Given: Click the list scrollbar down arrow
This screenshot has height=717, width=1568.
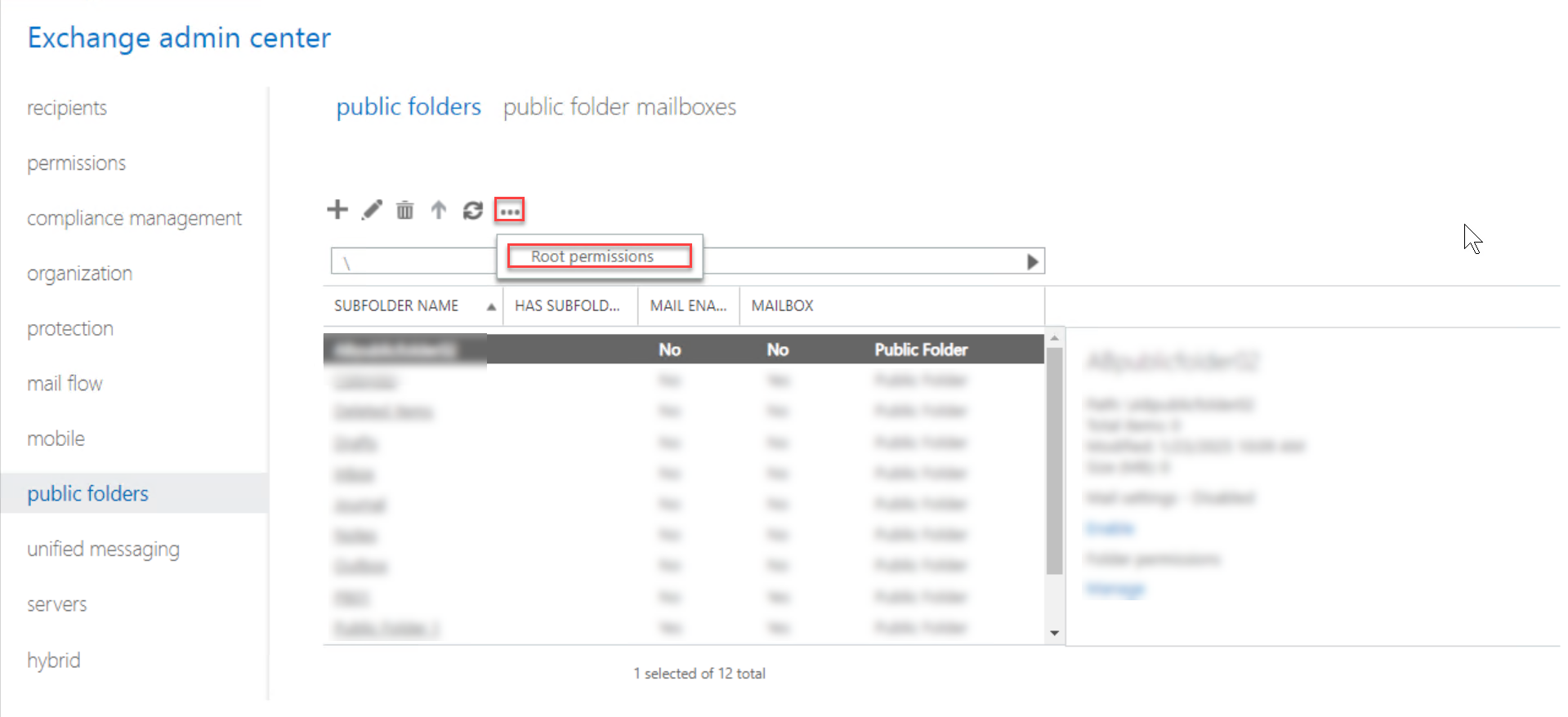Looking at the screenshot, I should tap(1055, 633).
